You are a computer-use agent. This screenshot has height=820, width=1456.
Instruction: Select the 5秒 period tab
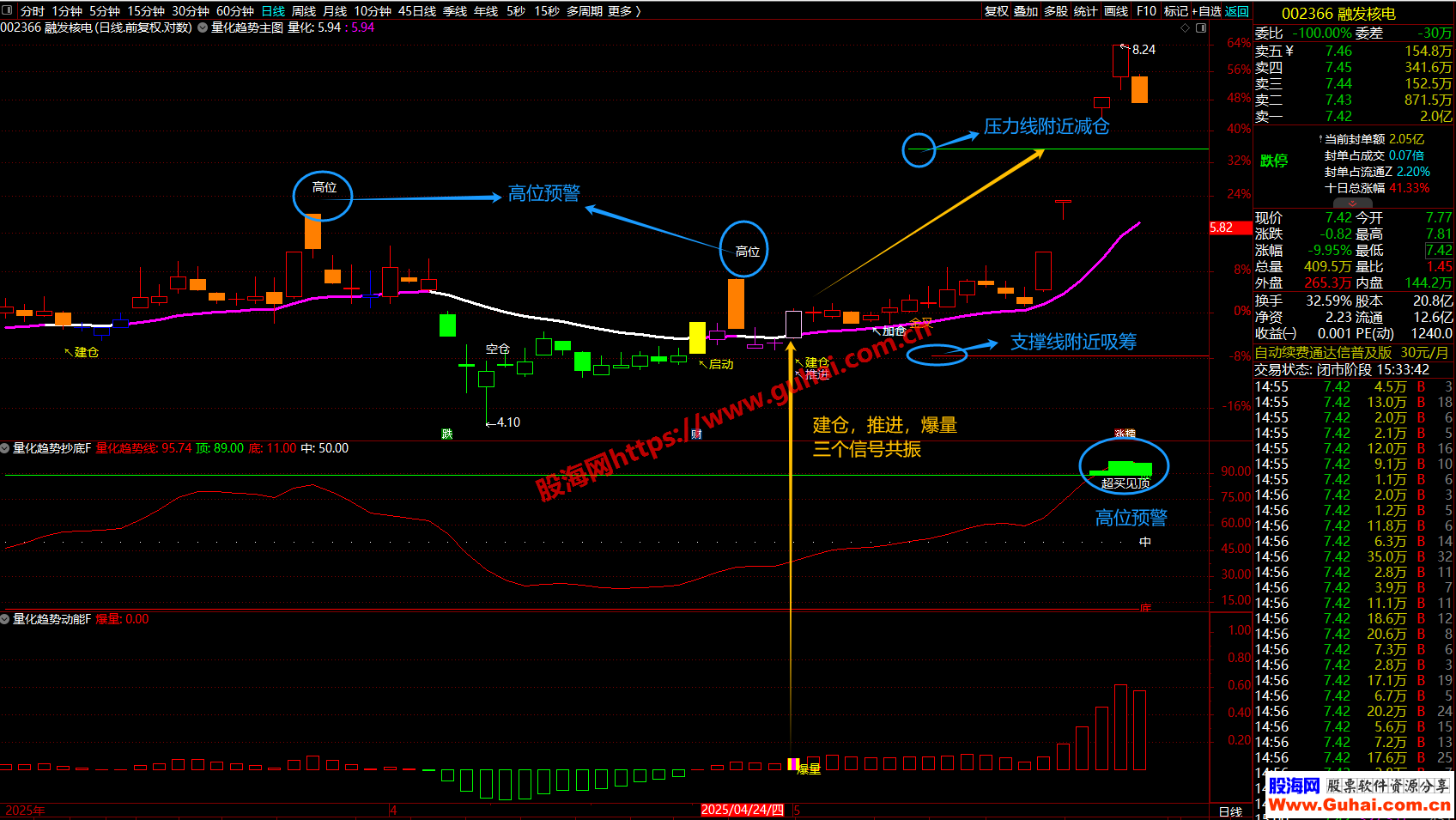[x=516, y=11]
